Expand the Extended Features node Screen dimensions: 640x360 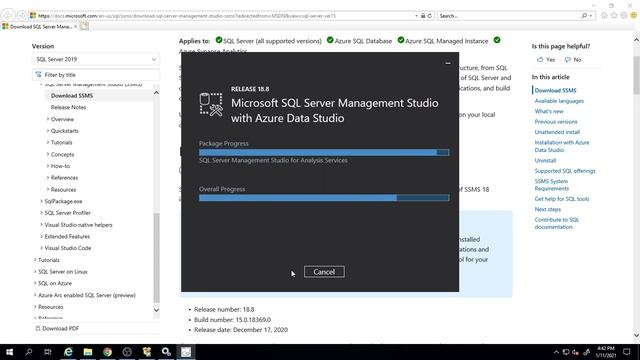point(41,236)
